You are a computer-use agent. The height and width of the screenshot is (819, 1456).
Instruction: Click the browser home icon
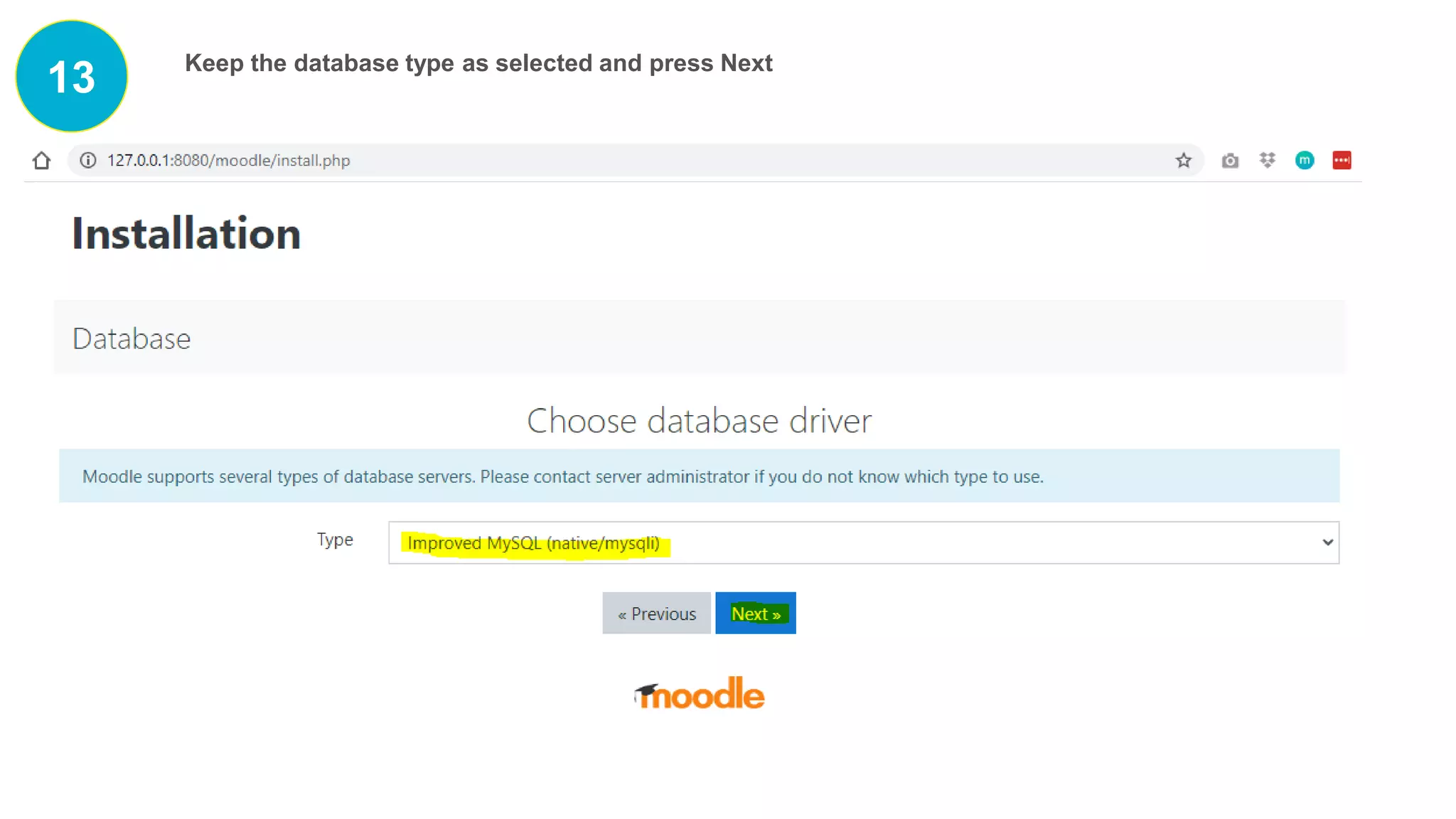[x=41, y=161]
